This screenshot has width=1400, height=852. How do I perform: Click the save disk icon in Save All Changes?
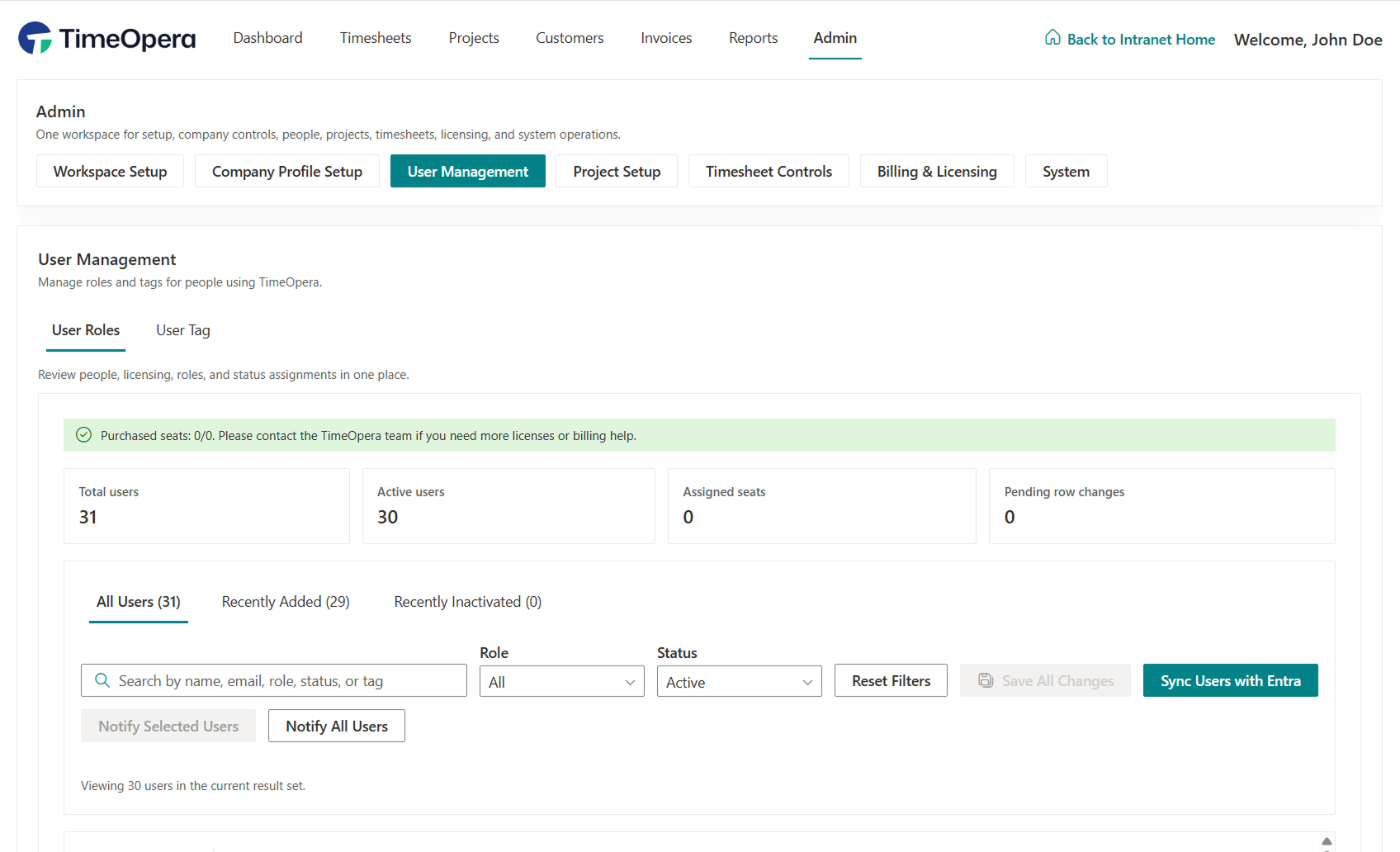tap(986, 680)
